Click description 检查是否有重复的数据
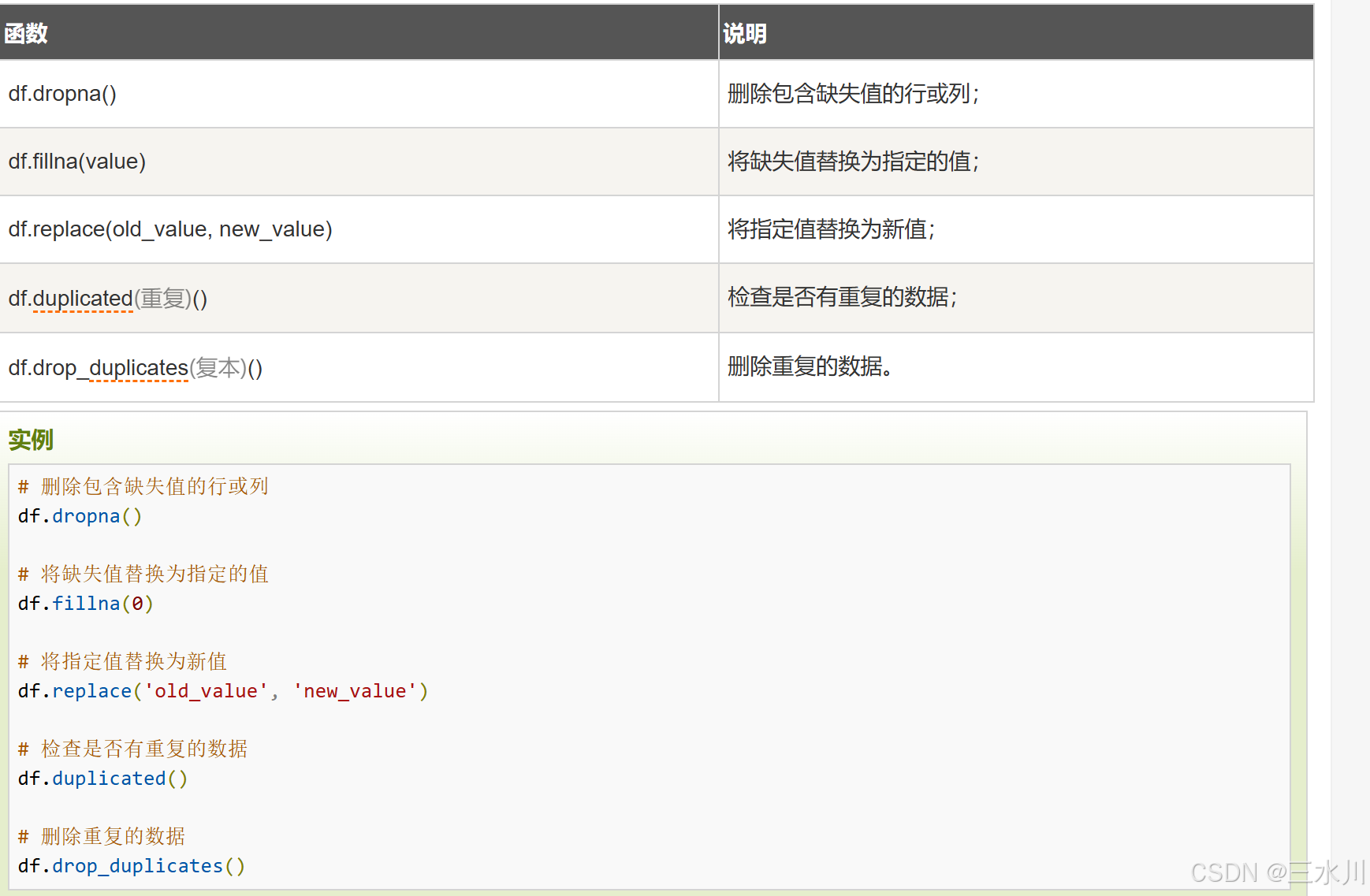 [x=842, y=297]
